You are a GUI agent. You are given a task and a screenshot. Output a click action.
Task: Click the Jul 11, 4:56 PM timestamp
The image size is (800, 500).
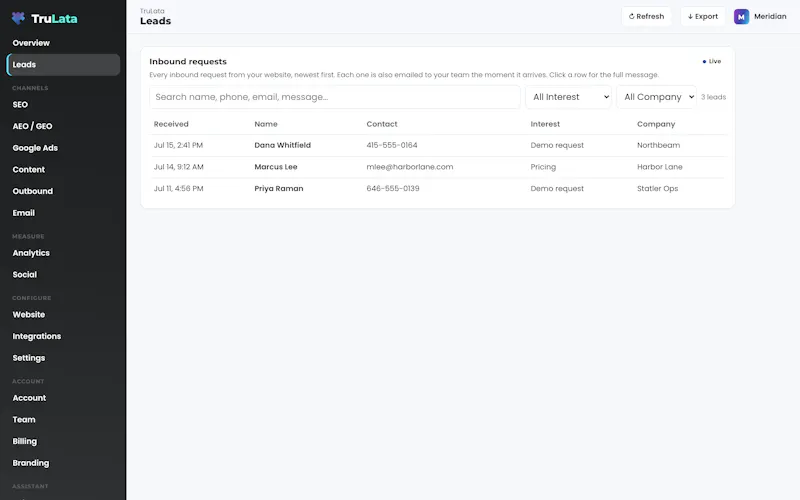[179, 188]
